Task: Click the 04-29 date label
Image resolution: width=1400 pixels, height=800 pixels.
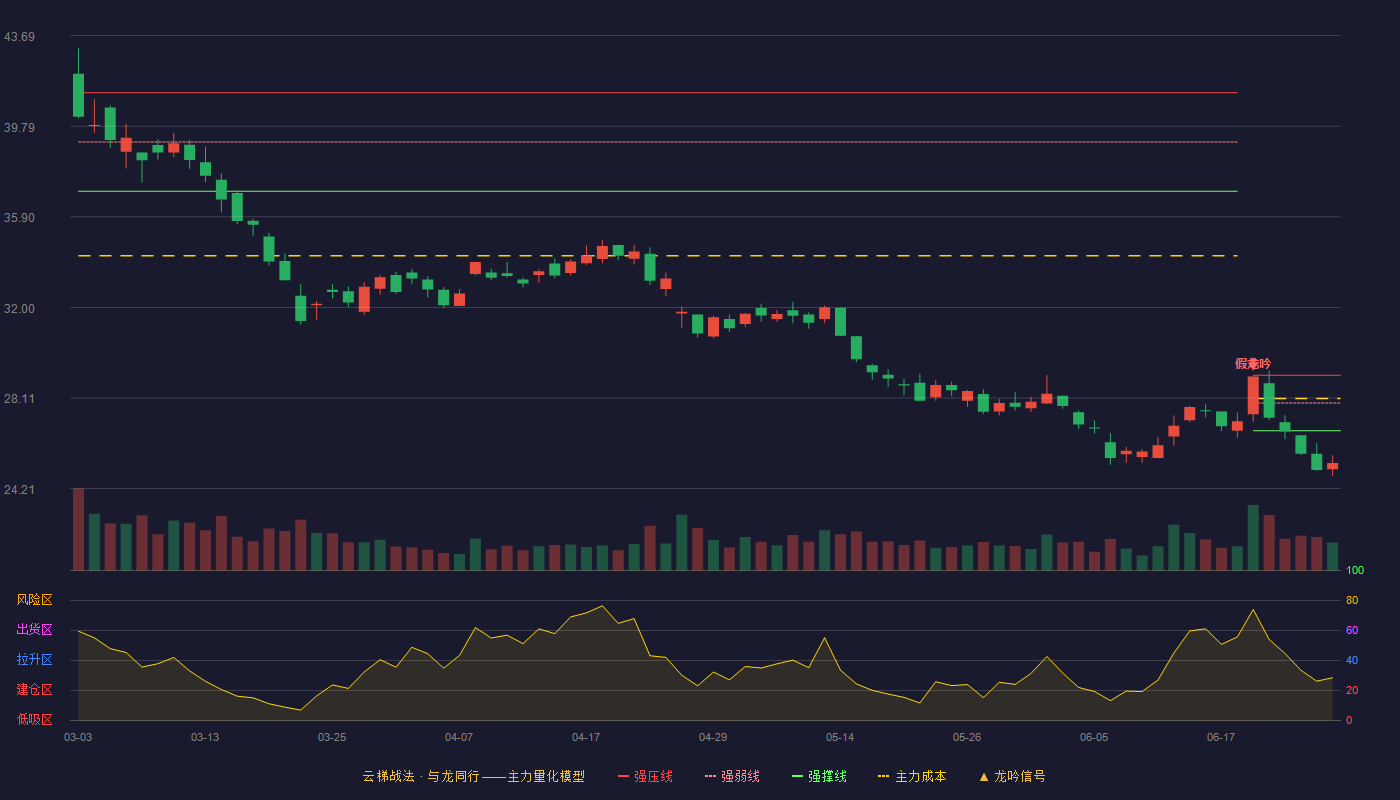Action: point(713,737)
